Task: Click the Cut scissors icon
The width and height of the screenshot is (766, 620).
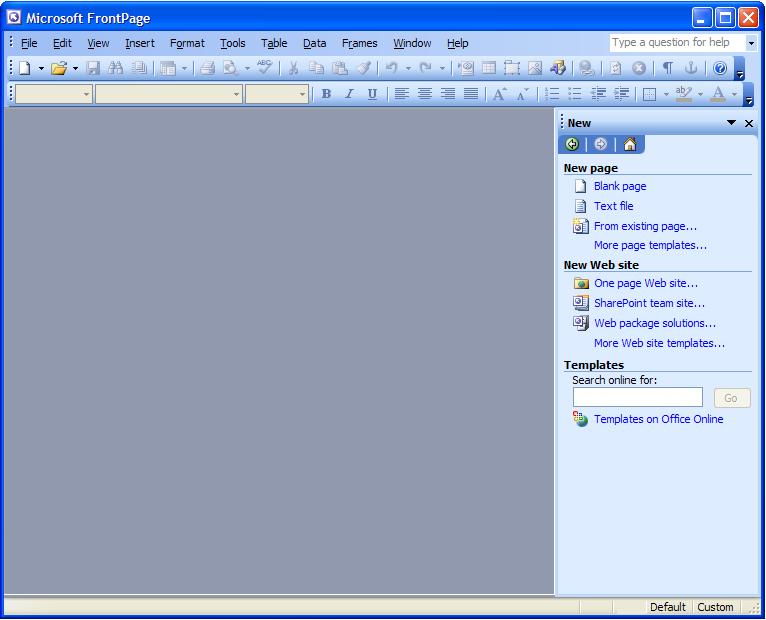Action: point(293,68)
